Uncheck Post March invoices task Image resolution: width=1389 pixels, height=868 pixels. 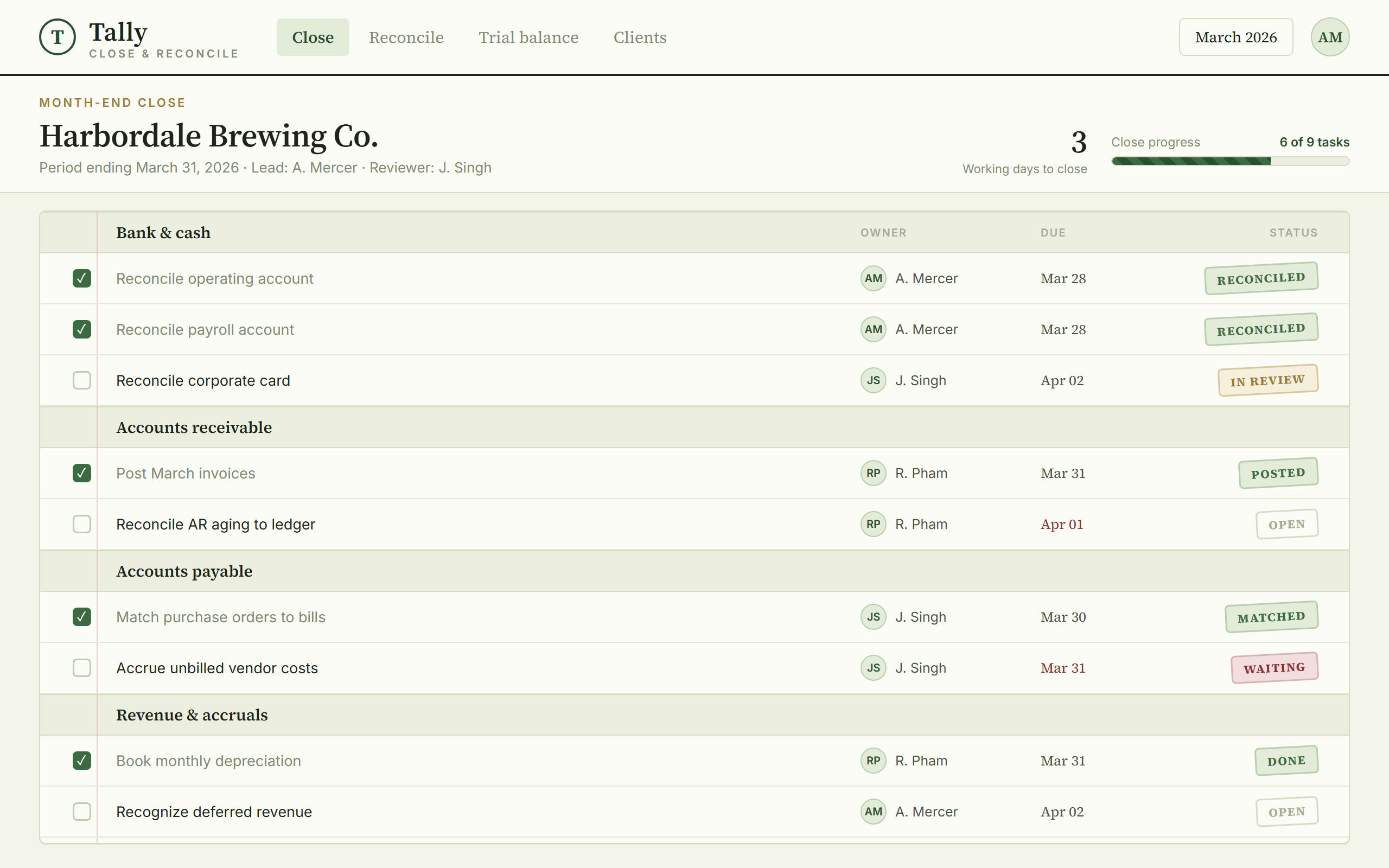coord(82,473)
